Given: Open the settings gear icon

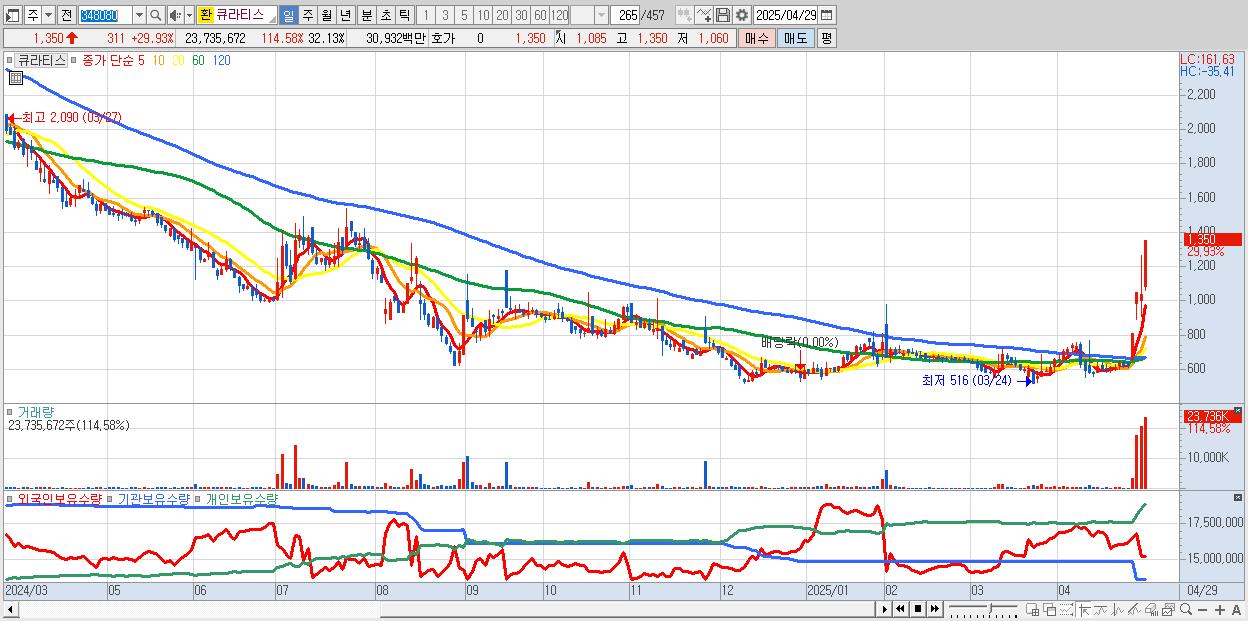Looking at the screenshot, I should [x=741, y=15].
